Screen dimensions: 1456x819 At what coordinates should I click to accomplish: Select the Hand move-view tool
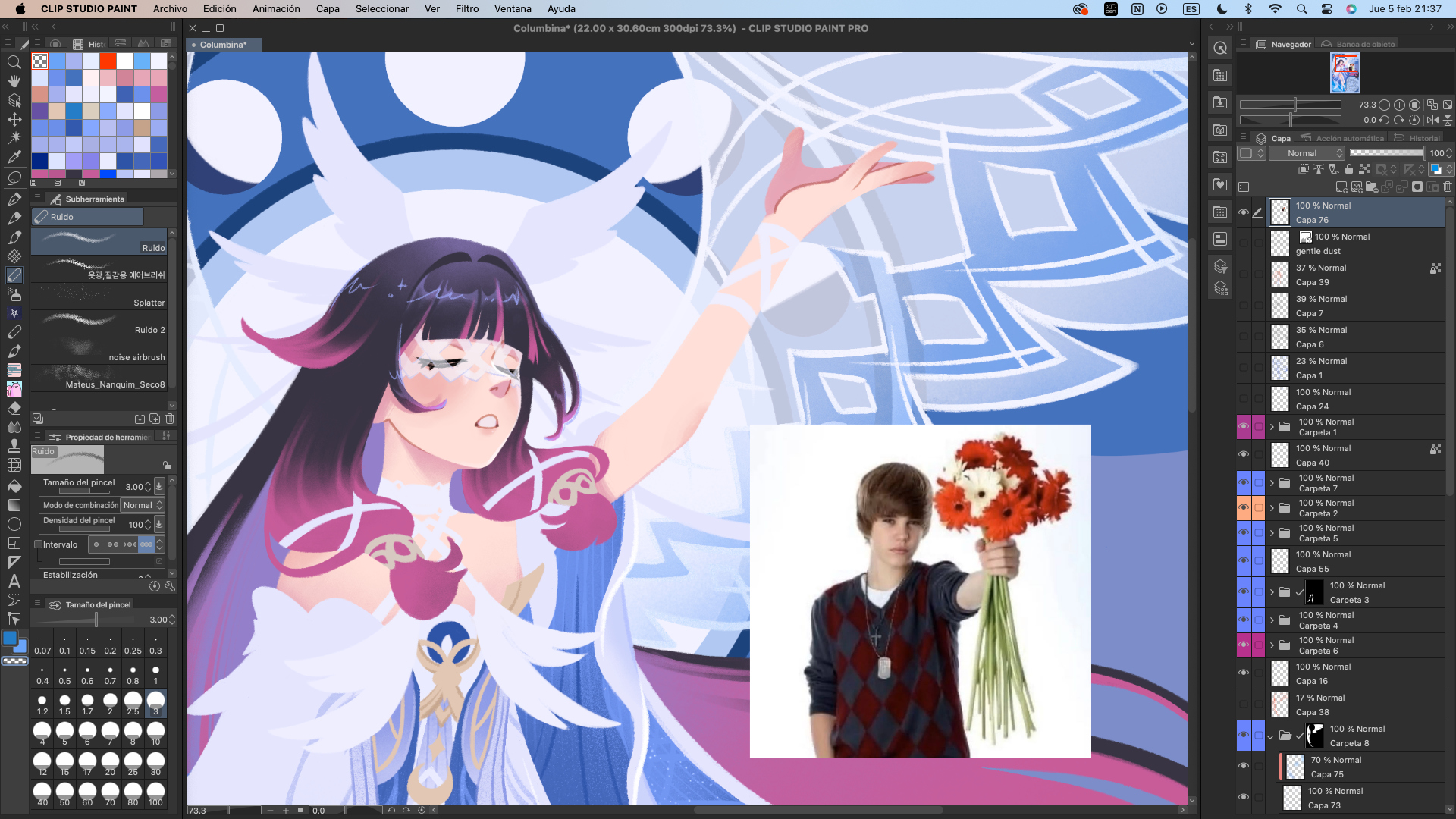[x=14, y=81]
